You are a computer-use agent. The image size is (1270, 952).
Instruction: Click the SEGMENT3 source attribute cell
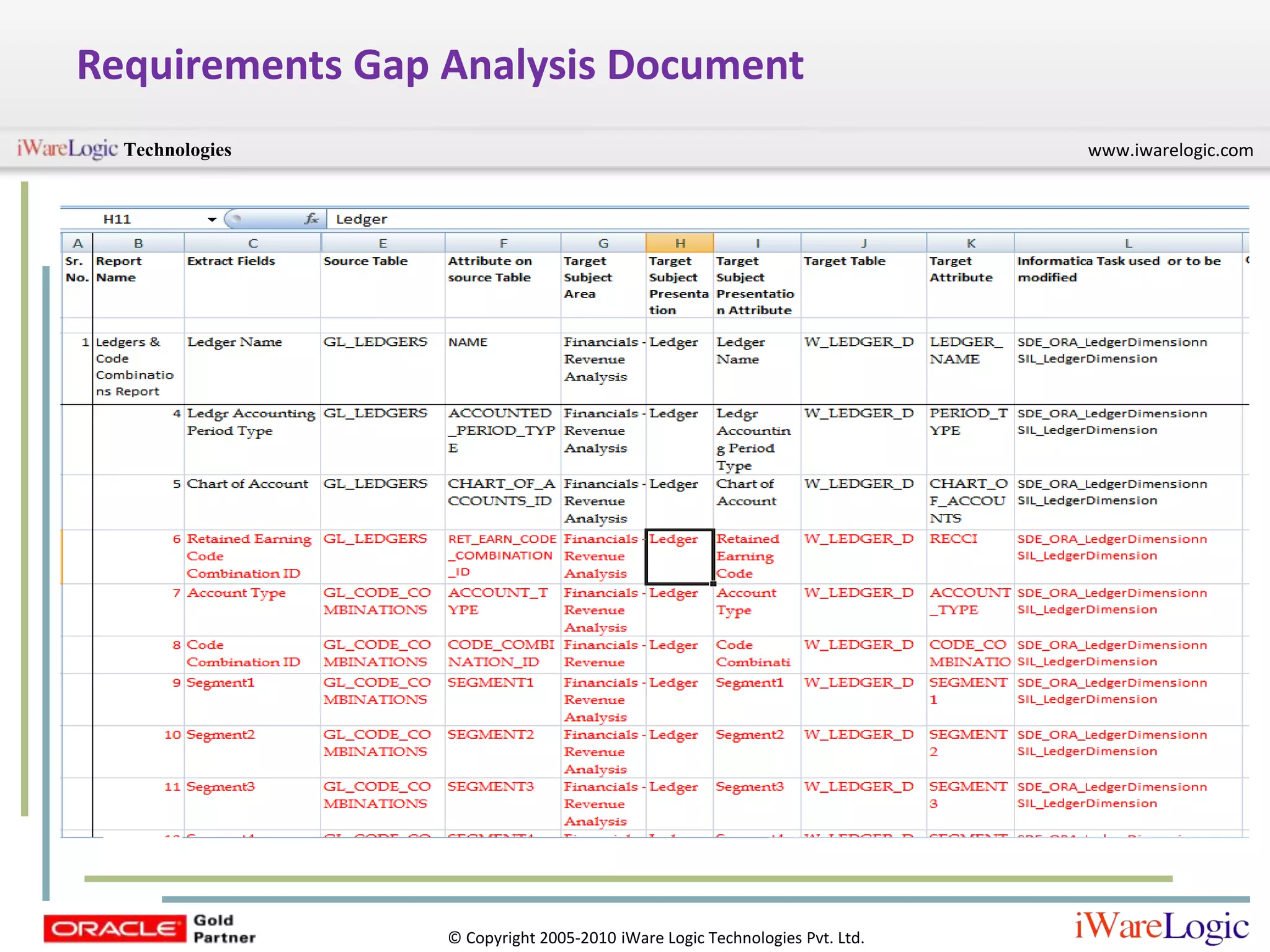click(x=503, y=803)
